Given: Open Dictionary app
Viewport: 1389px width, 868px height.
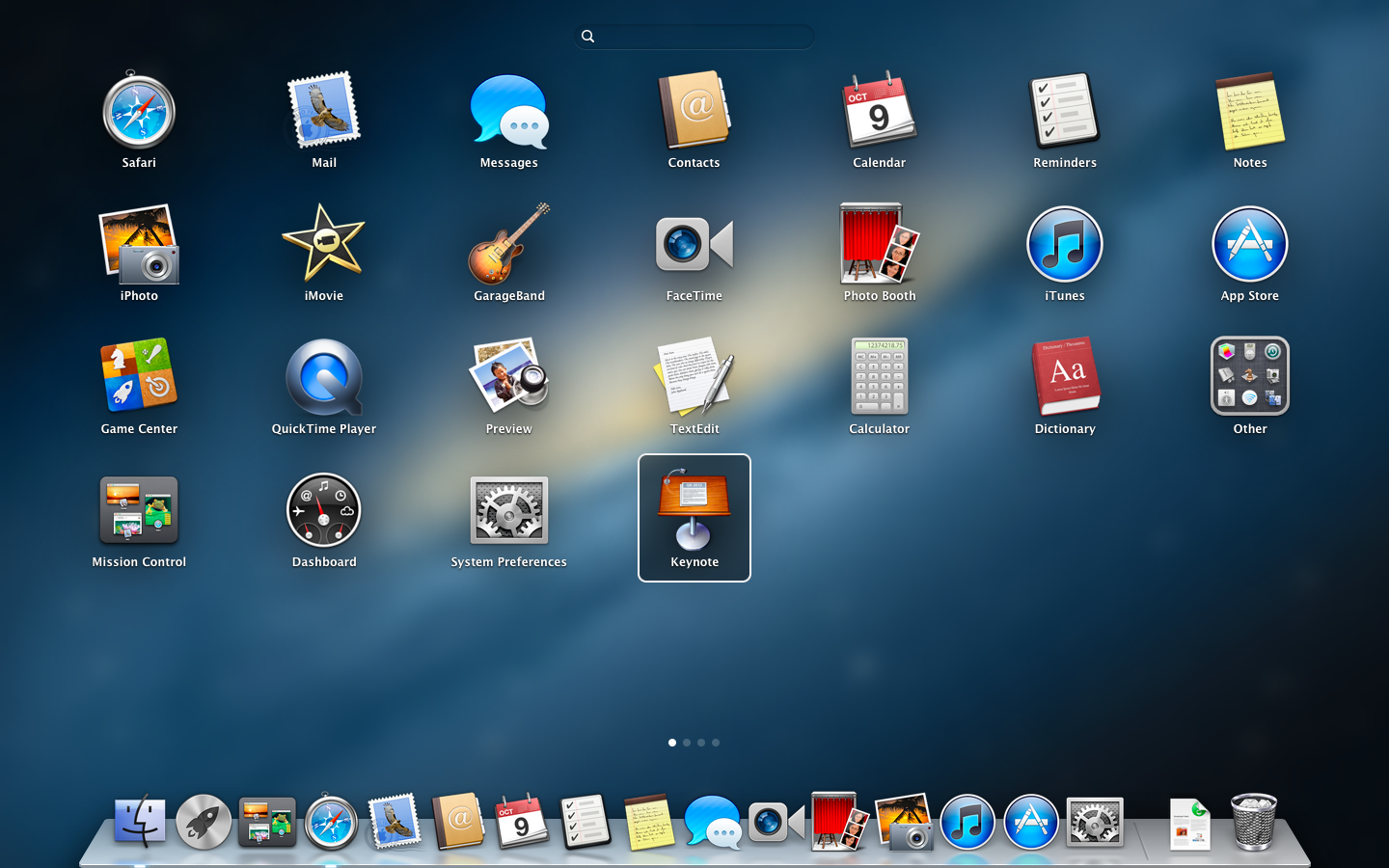Looking at the screenshot, I should 1065,376.
